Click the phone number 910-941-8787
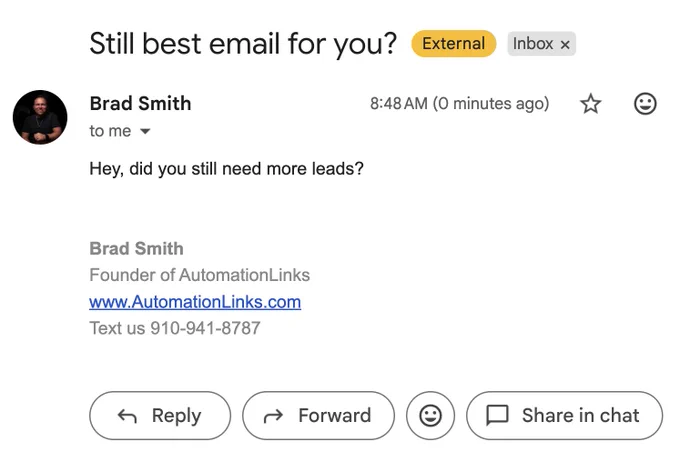The image size is (680, 462). pyautogui.click(x=205, y=328)
